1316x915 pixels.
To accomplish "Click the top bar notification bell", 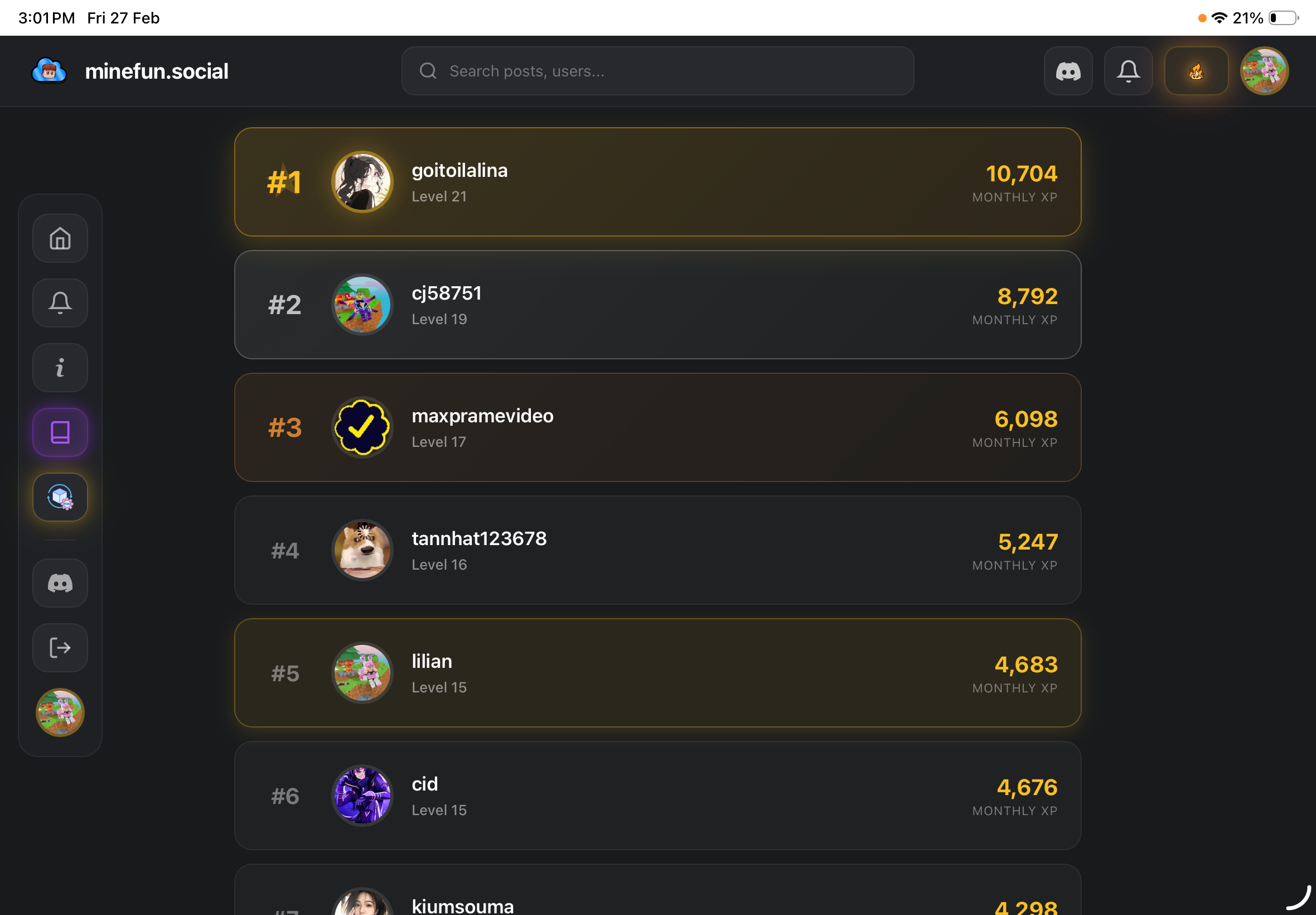I will [1128, 71].
